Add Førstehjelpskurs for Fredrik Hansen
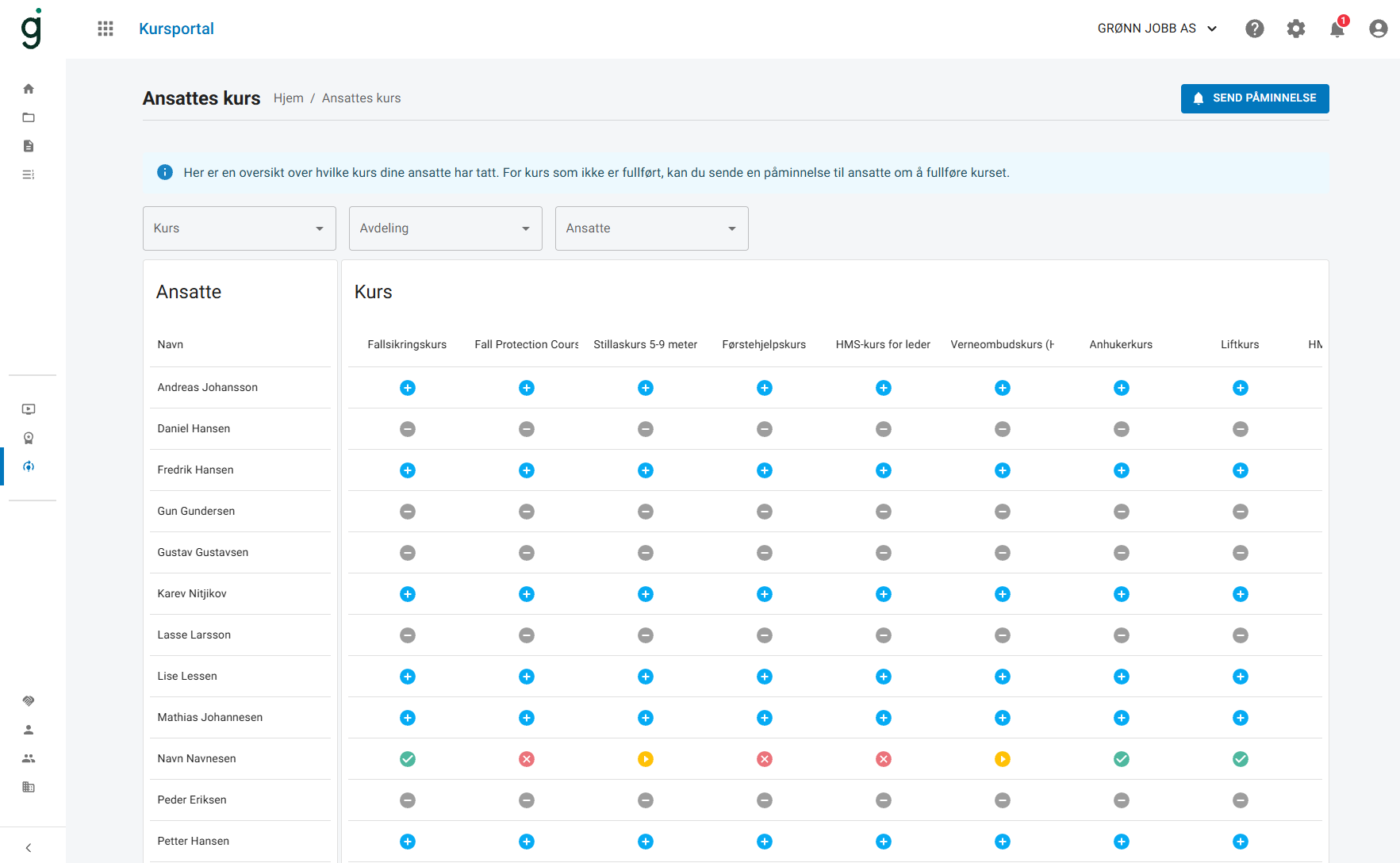Image resolution: width=1400 pixels, height=863 pixels. [x=765, y=470]
